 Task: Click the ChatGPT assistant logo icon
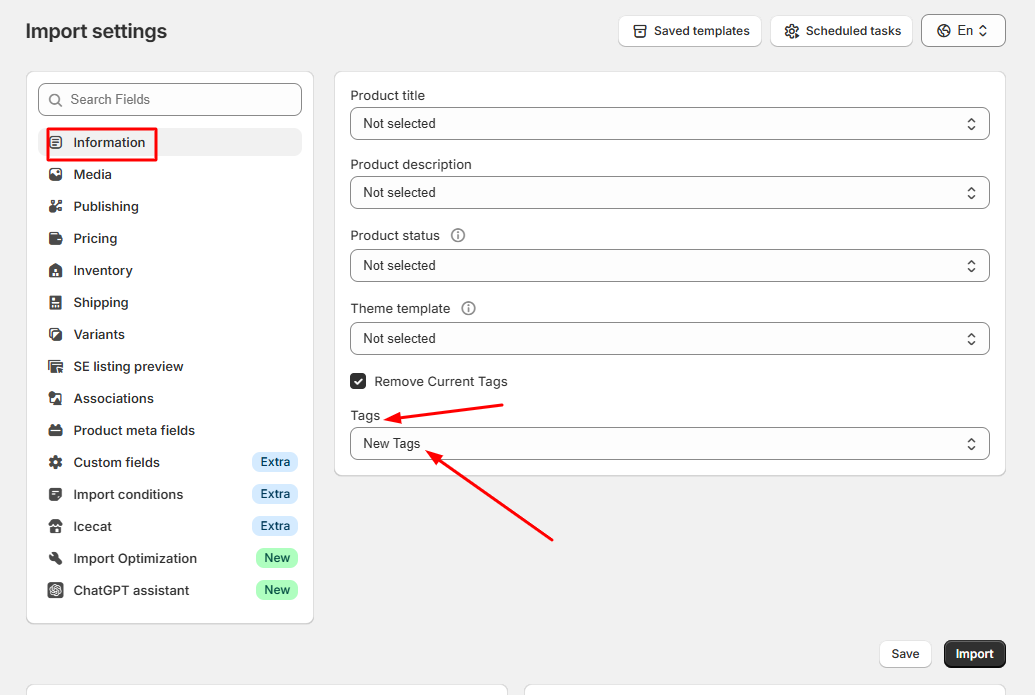click(56, 590)
